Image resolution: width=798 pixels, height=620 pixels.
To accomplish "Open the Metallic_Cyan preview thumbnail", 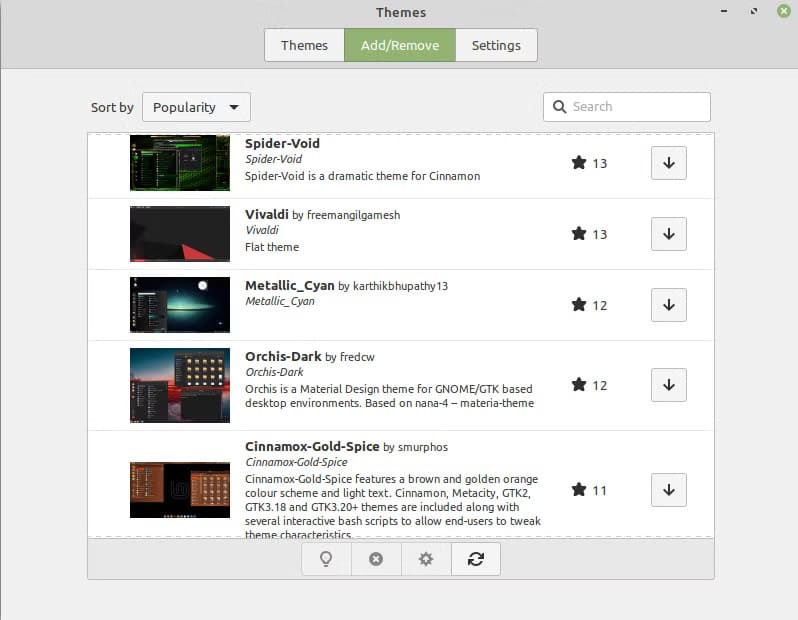I will 180,305.
